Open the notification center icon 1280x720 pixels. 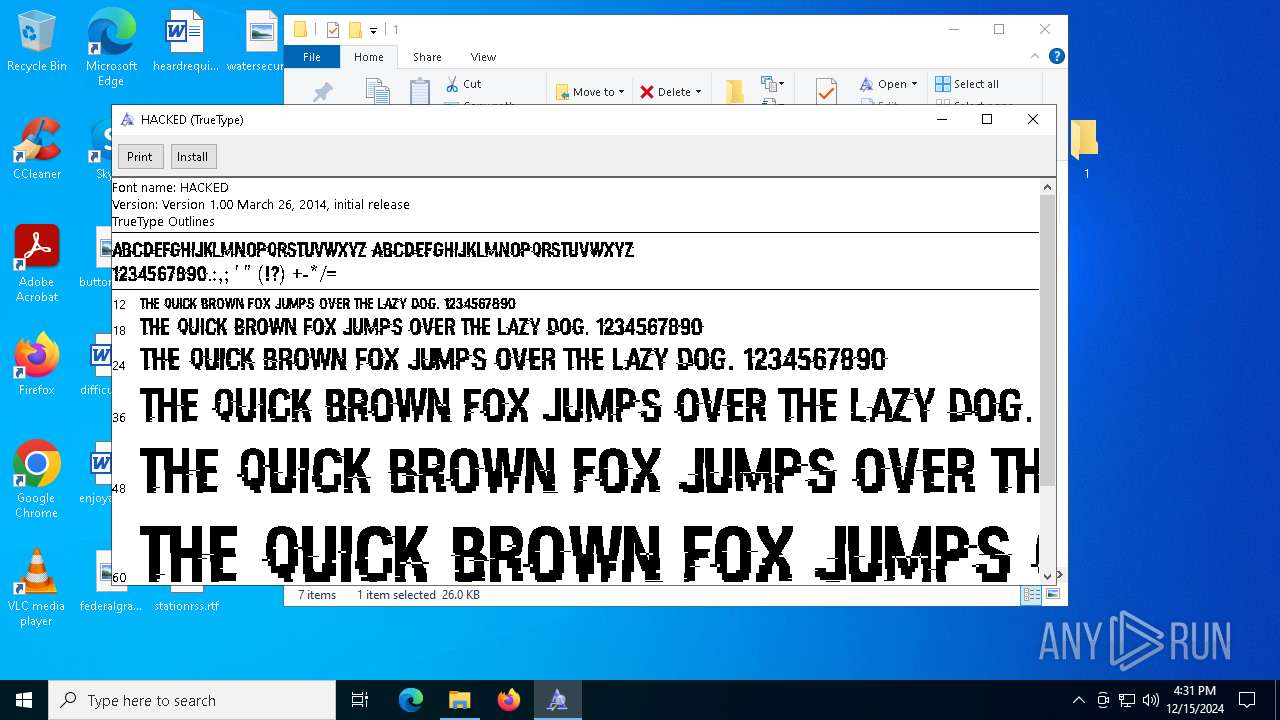pos(1247,700)
